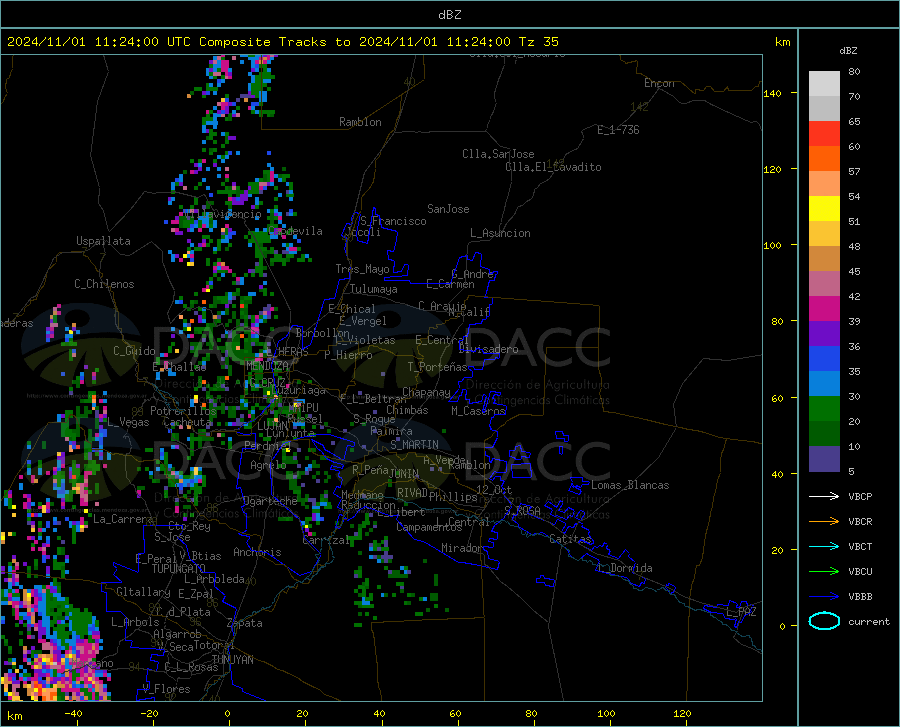Image resolution: width=900 pixels, height=727 pixels.
Task: Click the E_1-736 map label
Action: click(x=618, y=130)
